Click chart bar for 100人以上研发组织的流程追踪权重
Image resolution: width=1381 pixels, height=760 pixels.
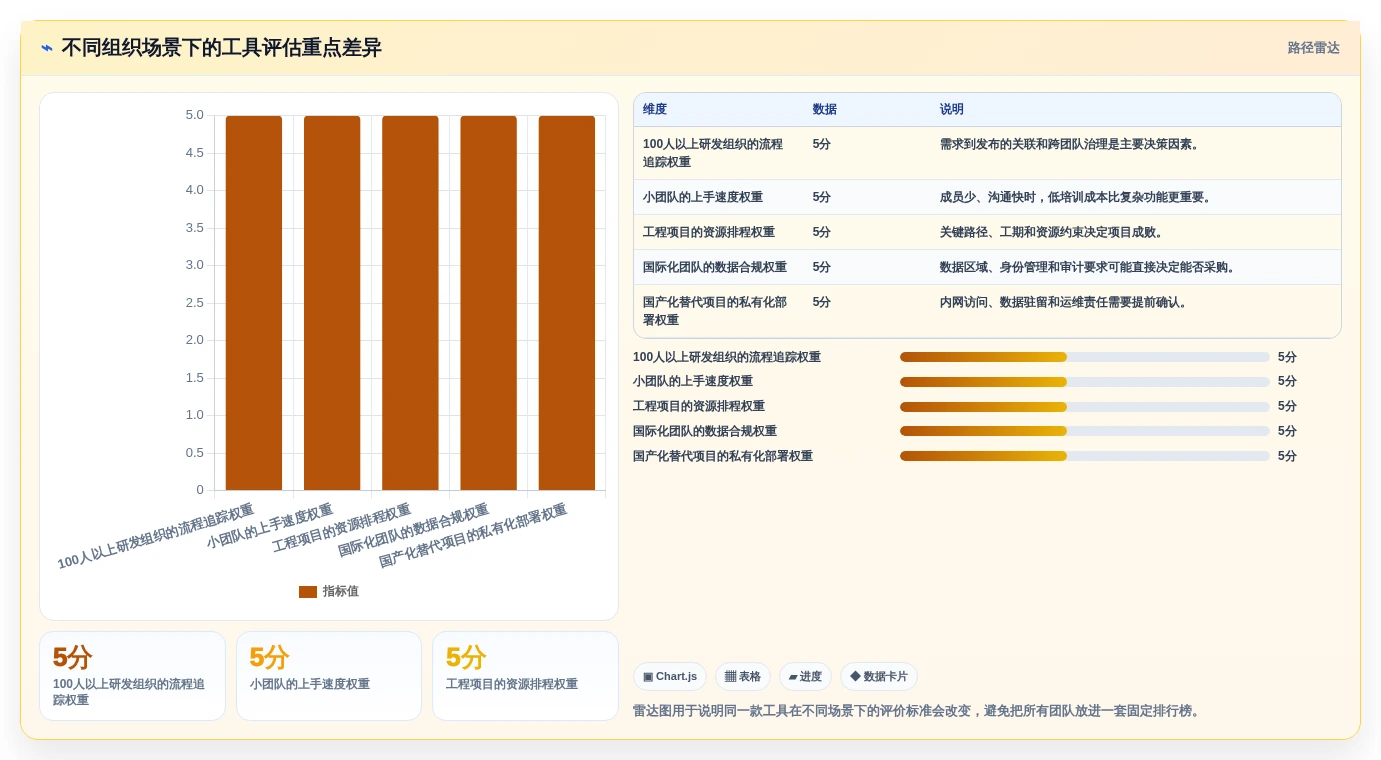254,303
